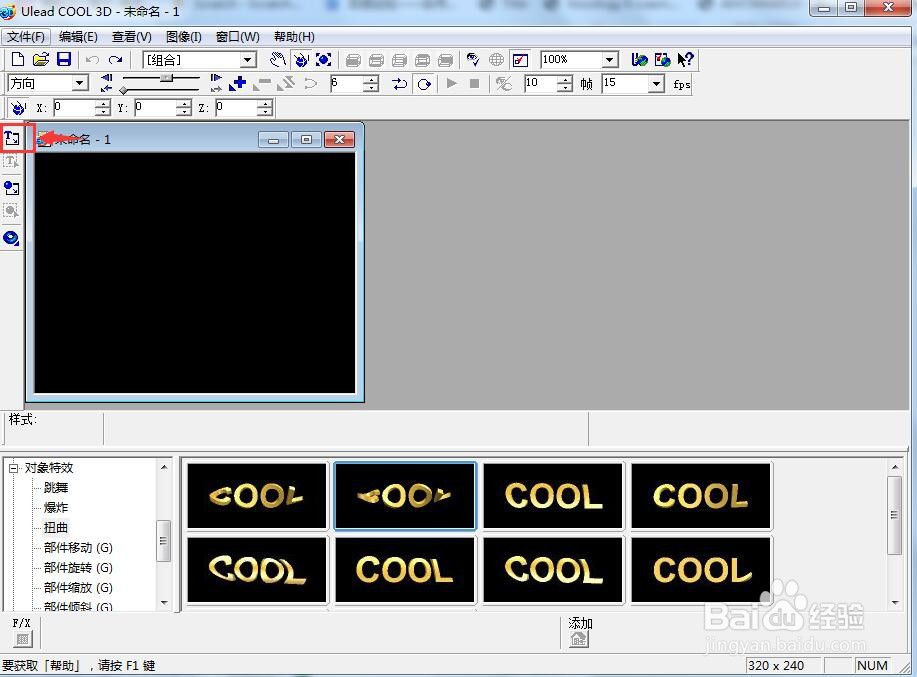This screenshot has height=677, width=917.
Task: Create a new file with the New icon
Action: (18, 60)
